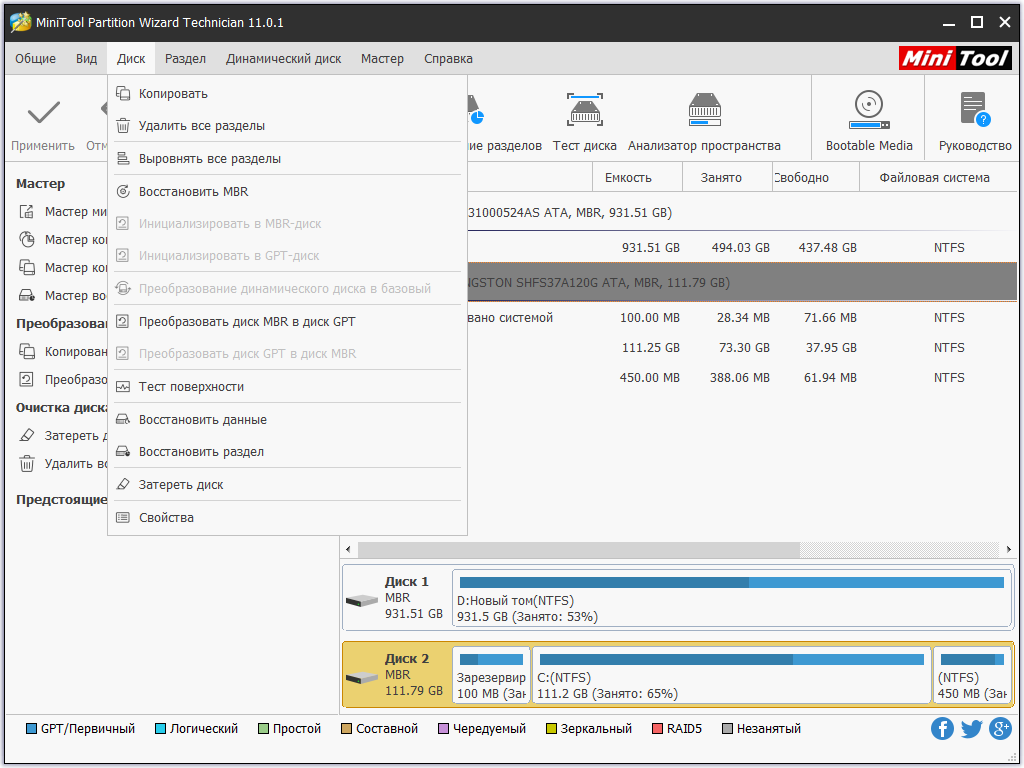Viewport: 1024px width, 768px height.
Task: Select the C:(NTFS) partition bar on Диск 2
Action: [x=731, y=675]
